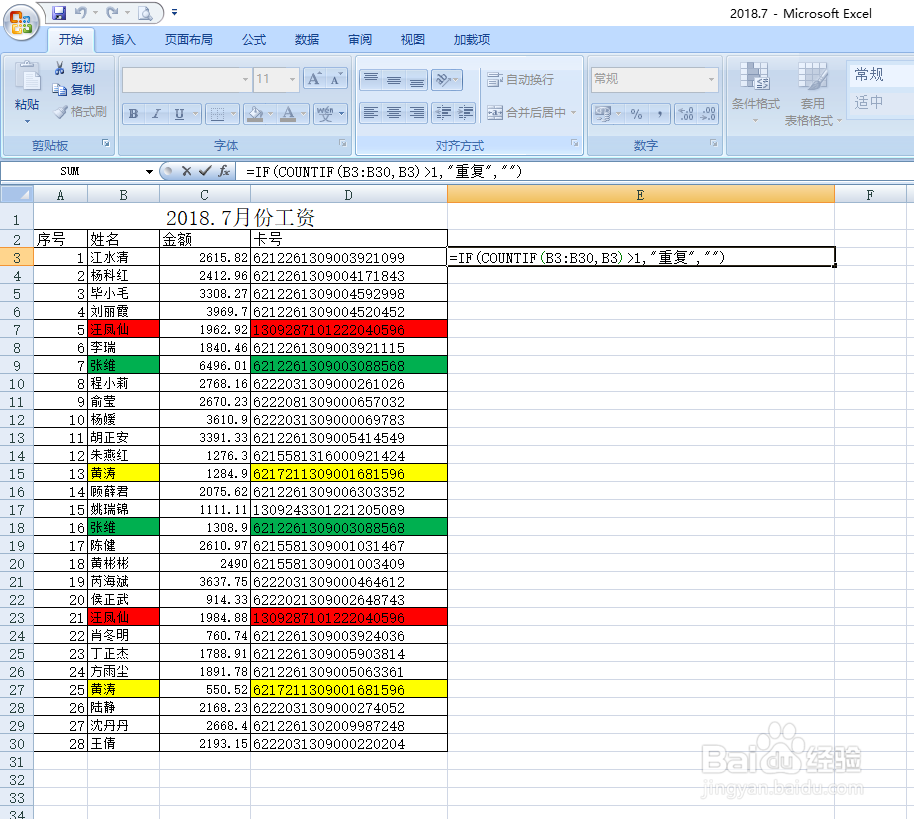This screenshot has height=819, width=914.
Task: Open print preview from quick access toolbar
Action: click(145, 12)
